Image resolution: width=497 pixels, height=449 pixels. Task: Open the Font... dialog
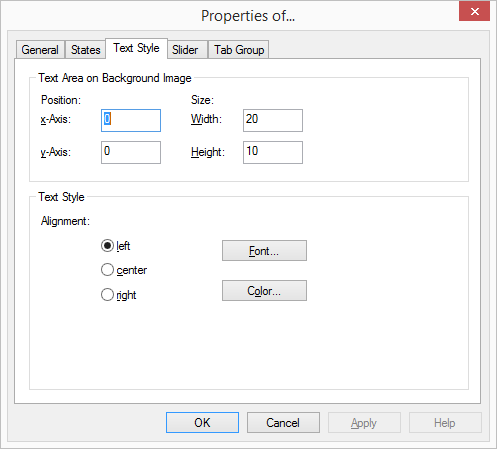(x=264, y=251)
